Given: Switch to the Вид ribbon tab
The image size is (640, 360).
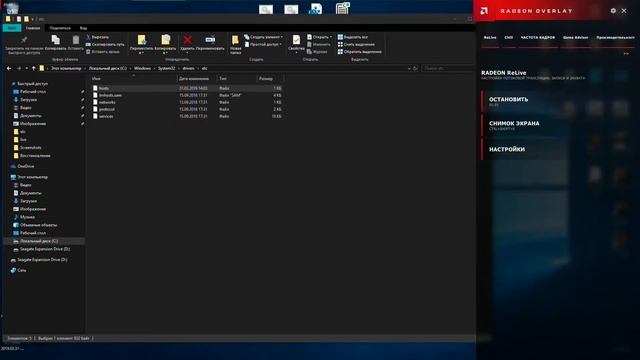Looking at the screenshot, I should pyautogui.click(x=83, y=28).
